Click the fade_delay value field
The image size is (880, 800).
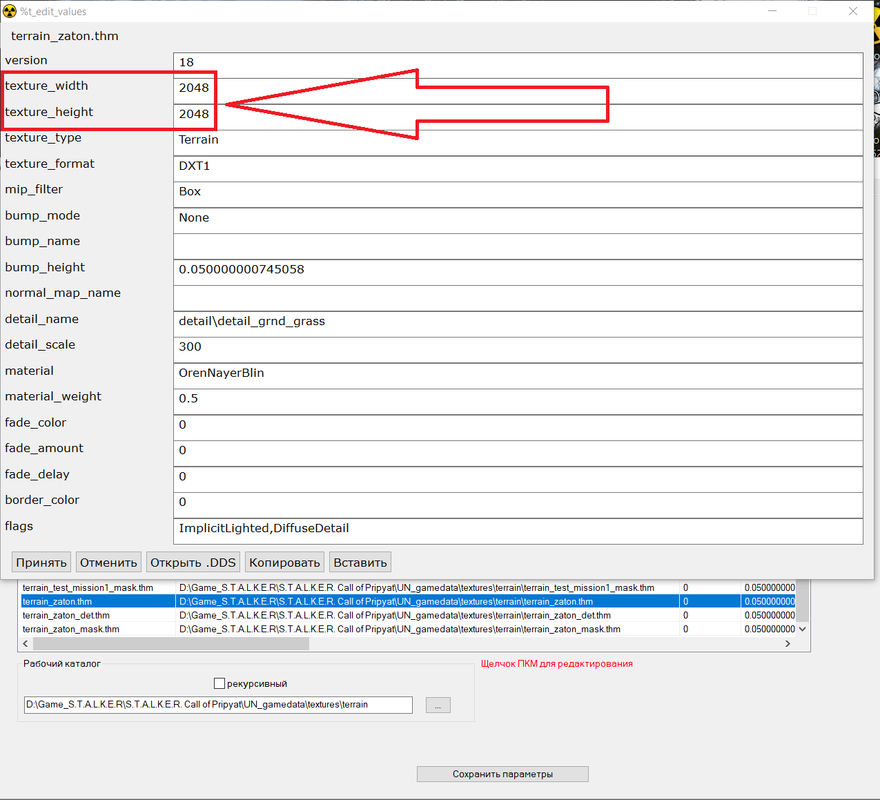point(518,479)
